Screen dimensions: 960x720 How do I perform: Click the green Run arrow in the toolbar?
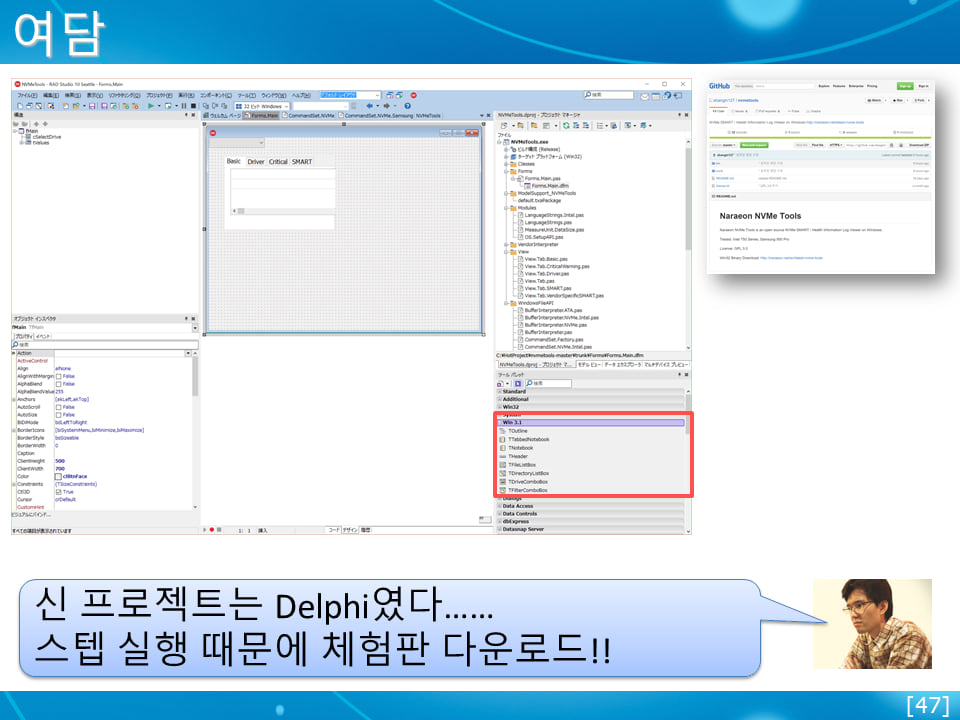(x=151, y=106)
